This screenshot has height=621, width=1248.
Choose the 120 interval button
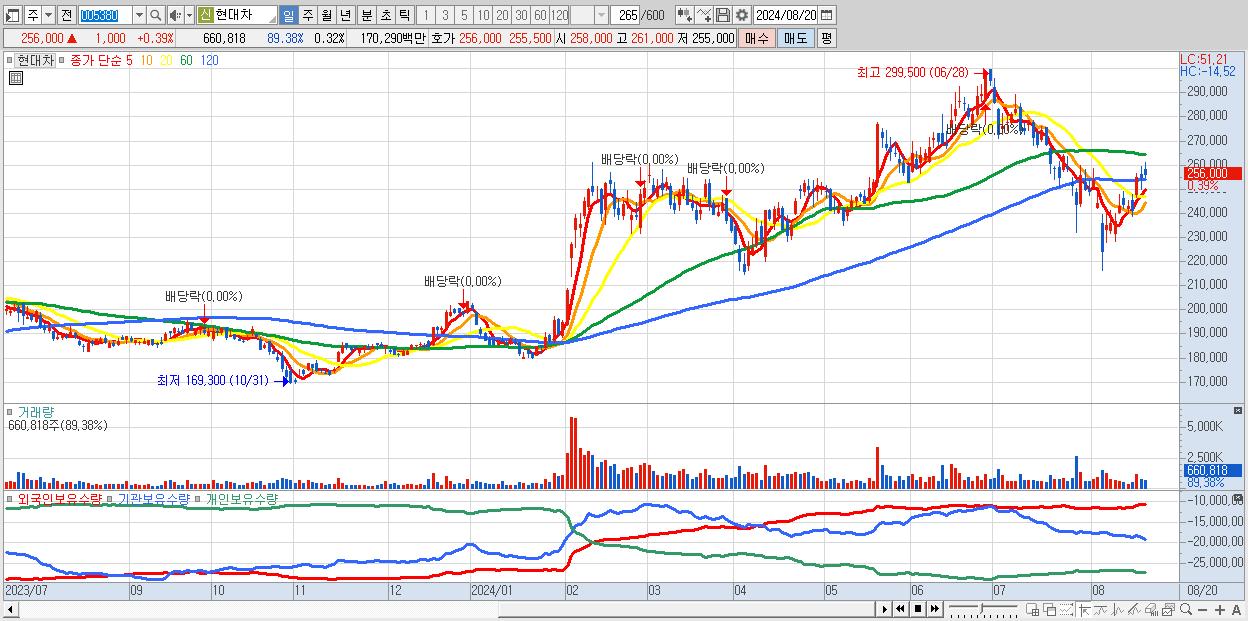[x=560, y=15]
